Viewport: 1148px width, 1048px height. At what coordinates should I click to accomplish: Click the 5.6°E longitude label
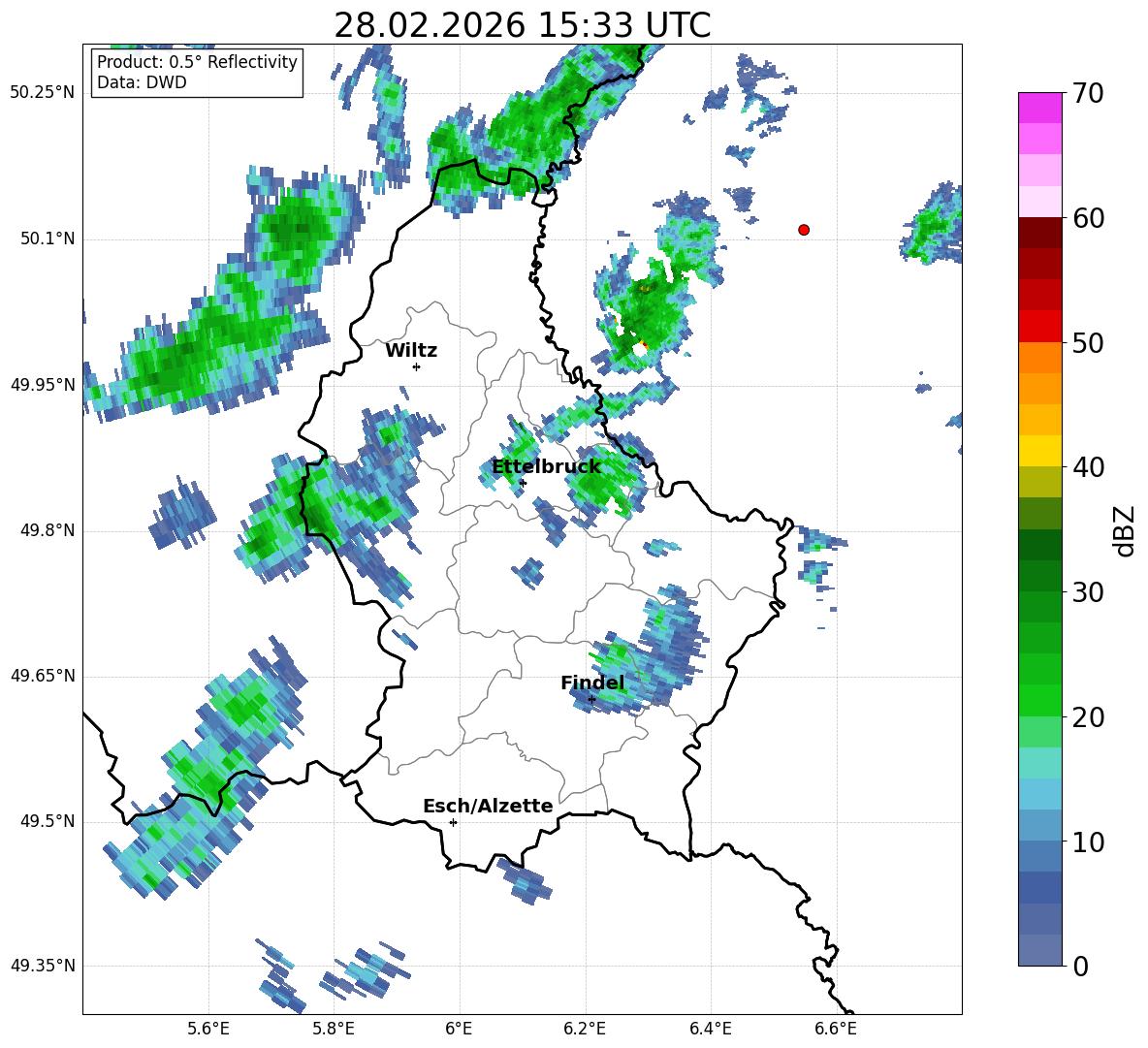click(208, 1029)
